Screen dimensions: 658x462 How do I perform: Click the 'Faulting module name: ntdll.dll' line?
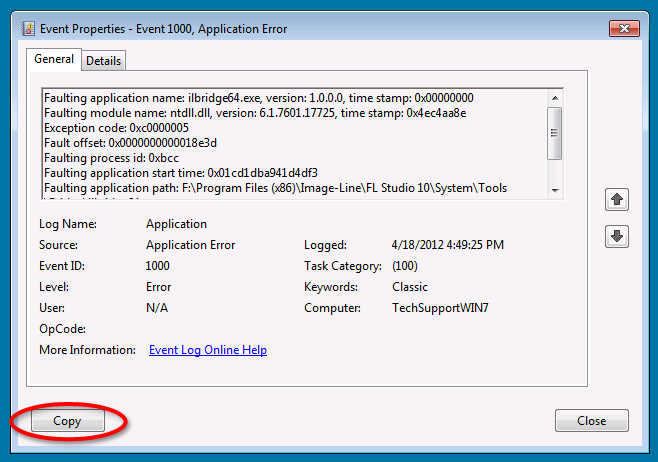255,113
